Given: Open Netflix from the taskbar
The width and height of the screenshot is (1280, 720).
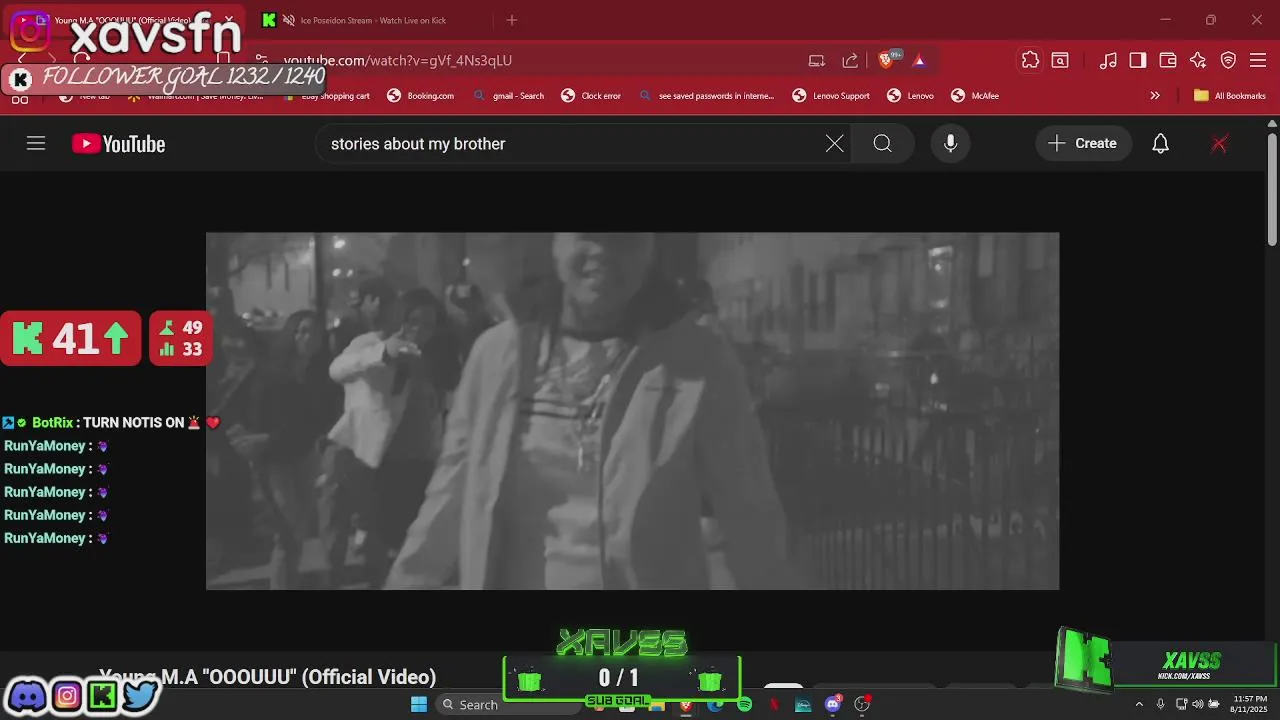Looking at the screenshot, I should (774, 705).
